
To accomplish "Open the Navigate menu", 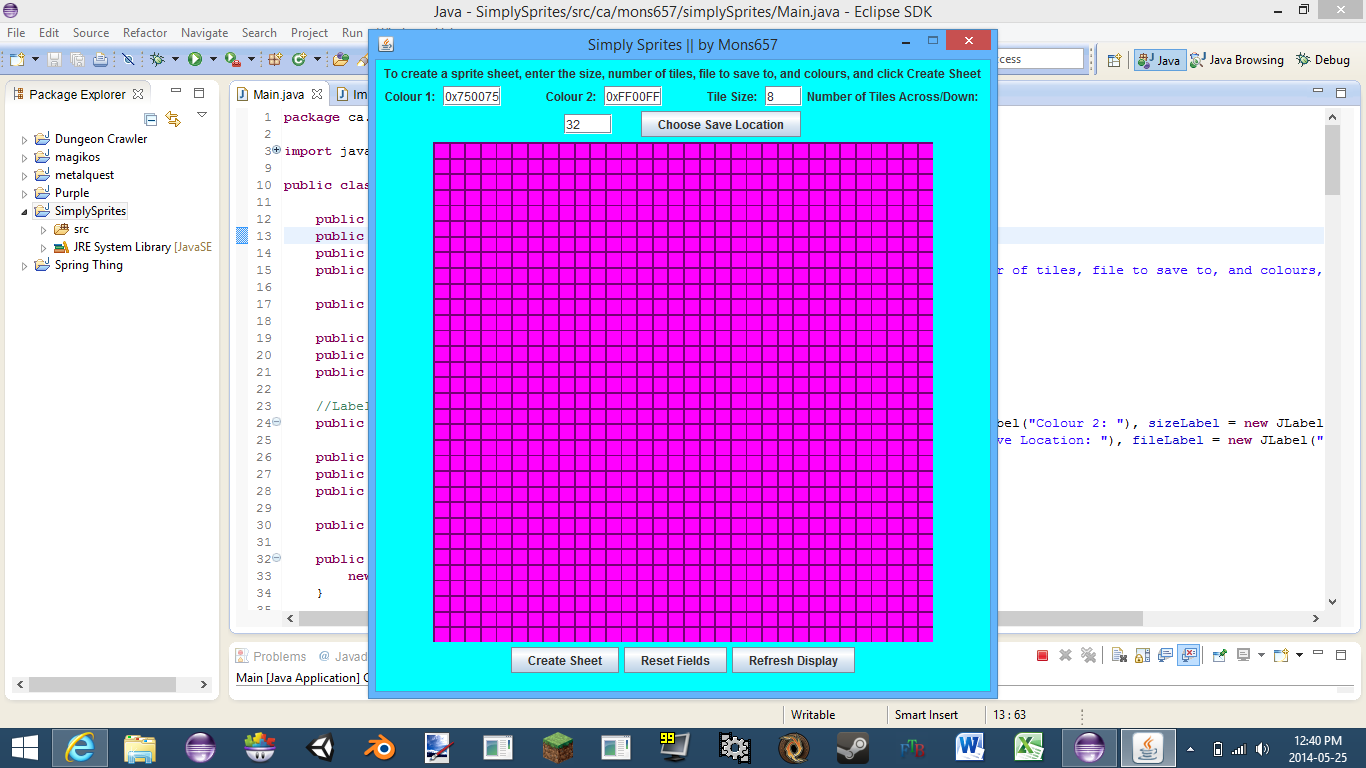I will click(x=205, y=33).
